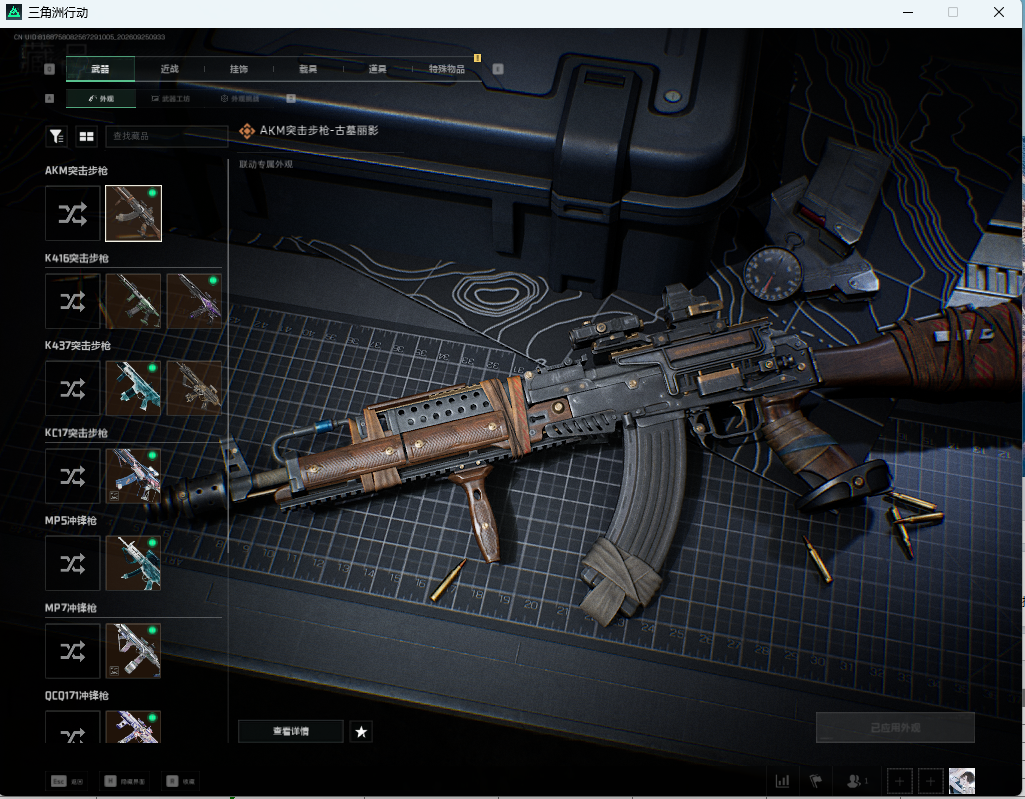Enable random skin for KC17突击步枪
Screen dimensions: 1025x799
73,476
